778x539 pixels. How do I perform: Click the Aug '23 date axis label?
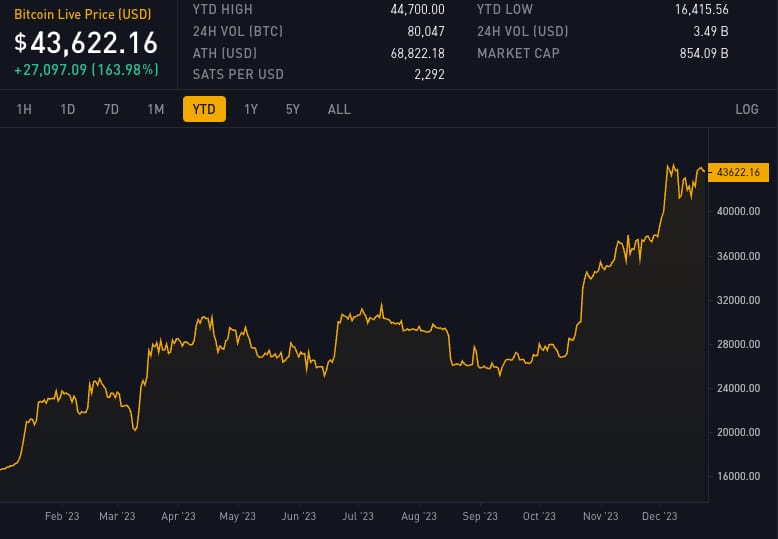click(419, 516)
